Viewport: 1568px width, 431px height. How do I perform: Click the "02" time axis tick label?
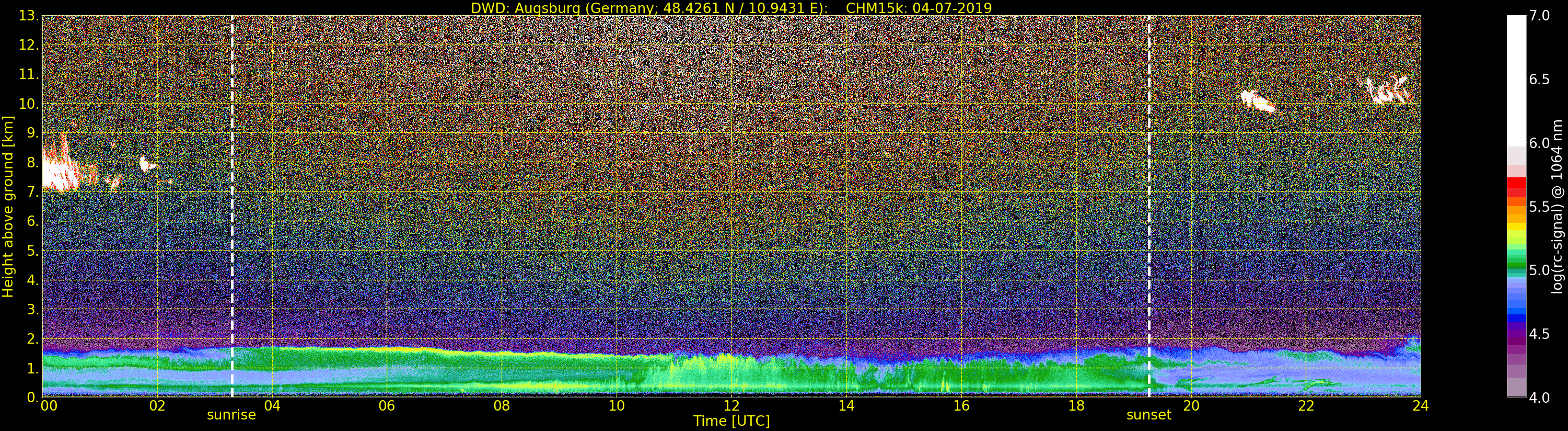157,406
